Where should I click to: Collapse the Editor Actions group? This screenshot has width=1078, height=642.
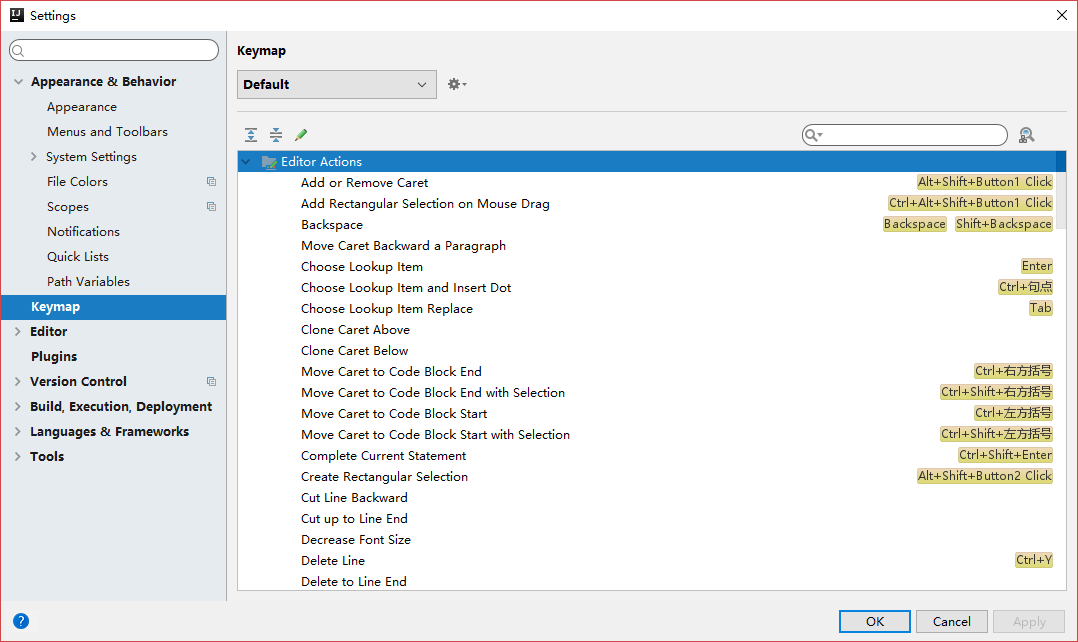click(246, 162)
